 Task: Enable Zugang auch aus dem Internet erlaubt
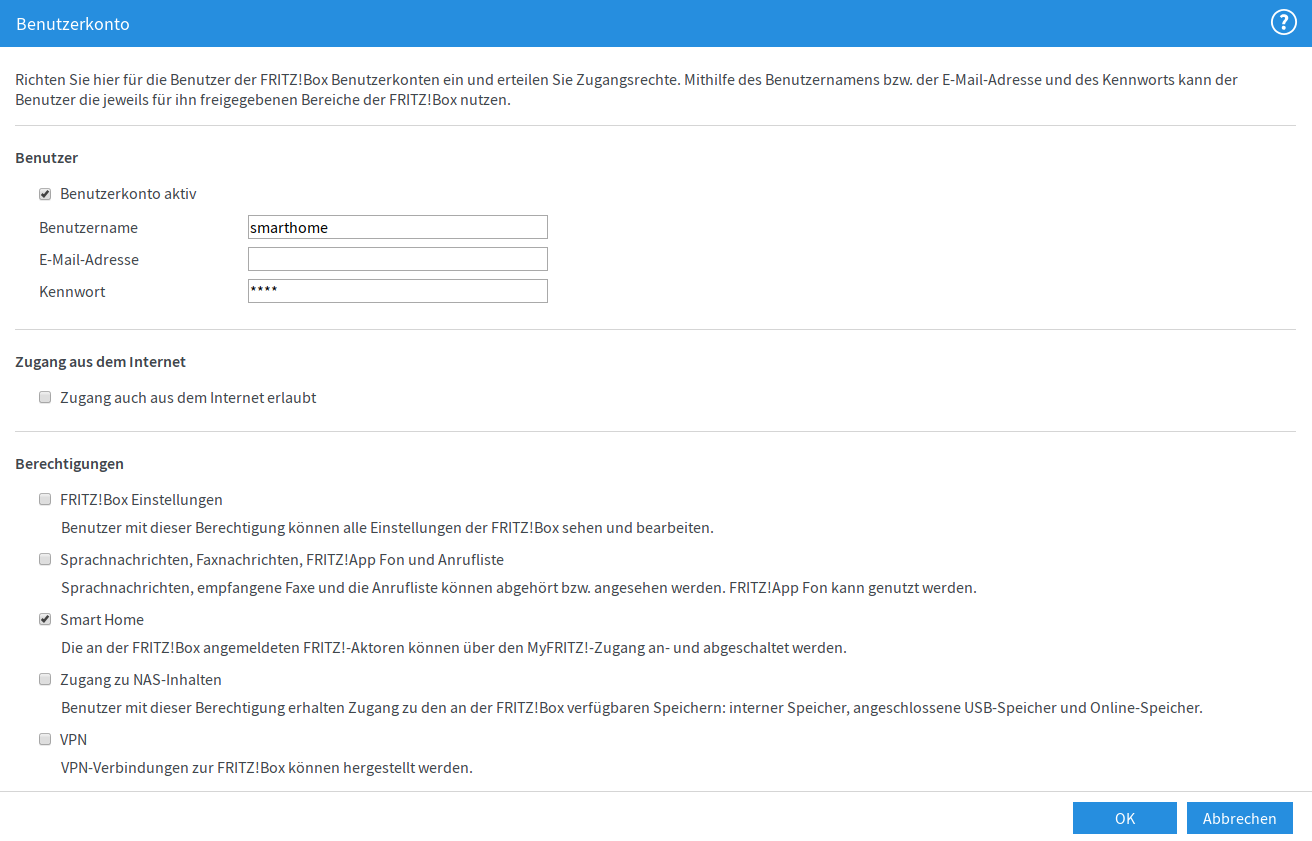45,397
